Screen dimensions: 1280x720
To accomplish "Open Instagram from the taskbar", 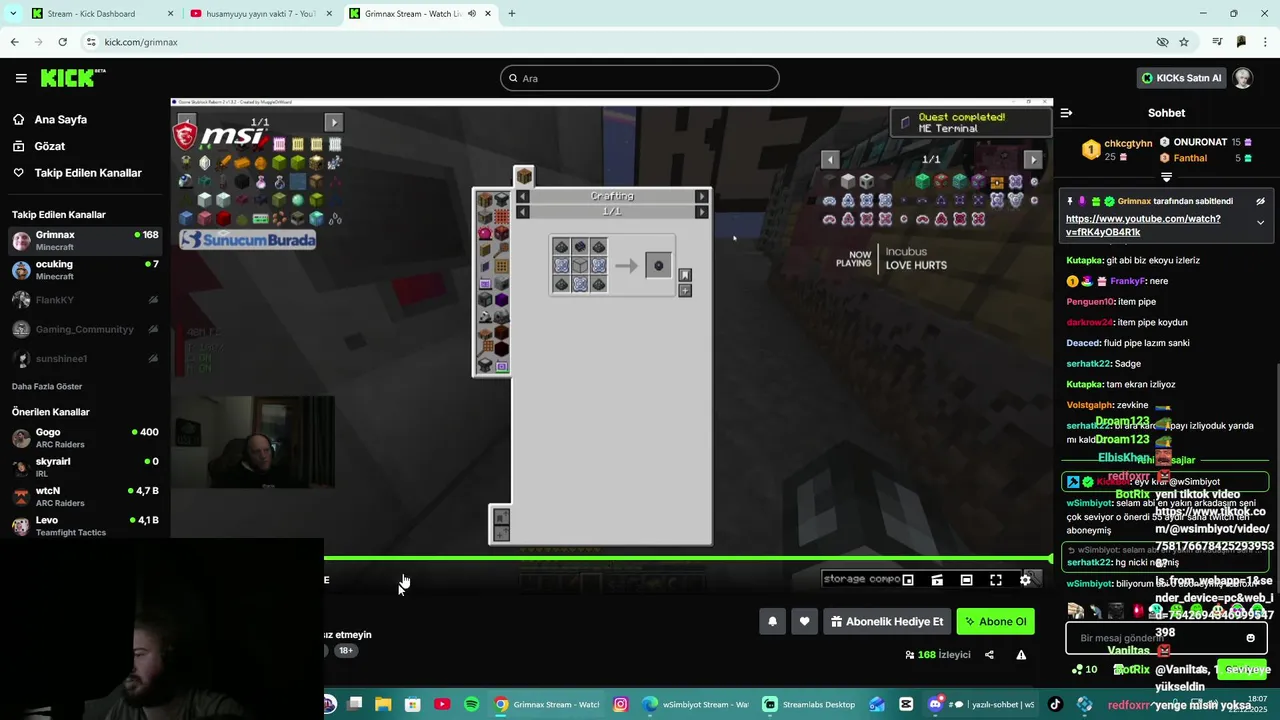I will pos(620,704).
